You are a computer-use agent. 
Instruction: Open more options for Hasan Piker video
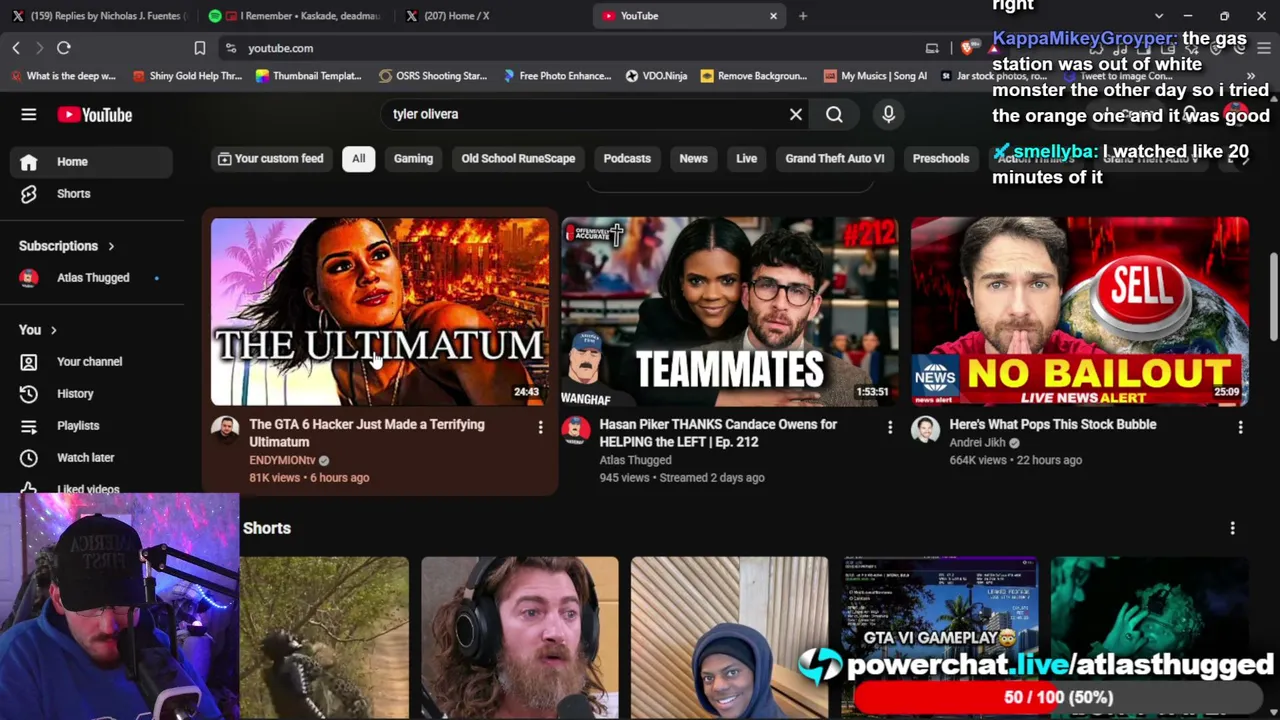(890, 428)
